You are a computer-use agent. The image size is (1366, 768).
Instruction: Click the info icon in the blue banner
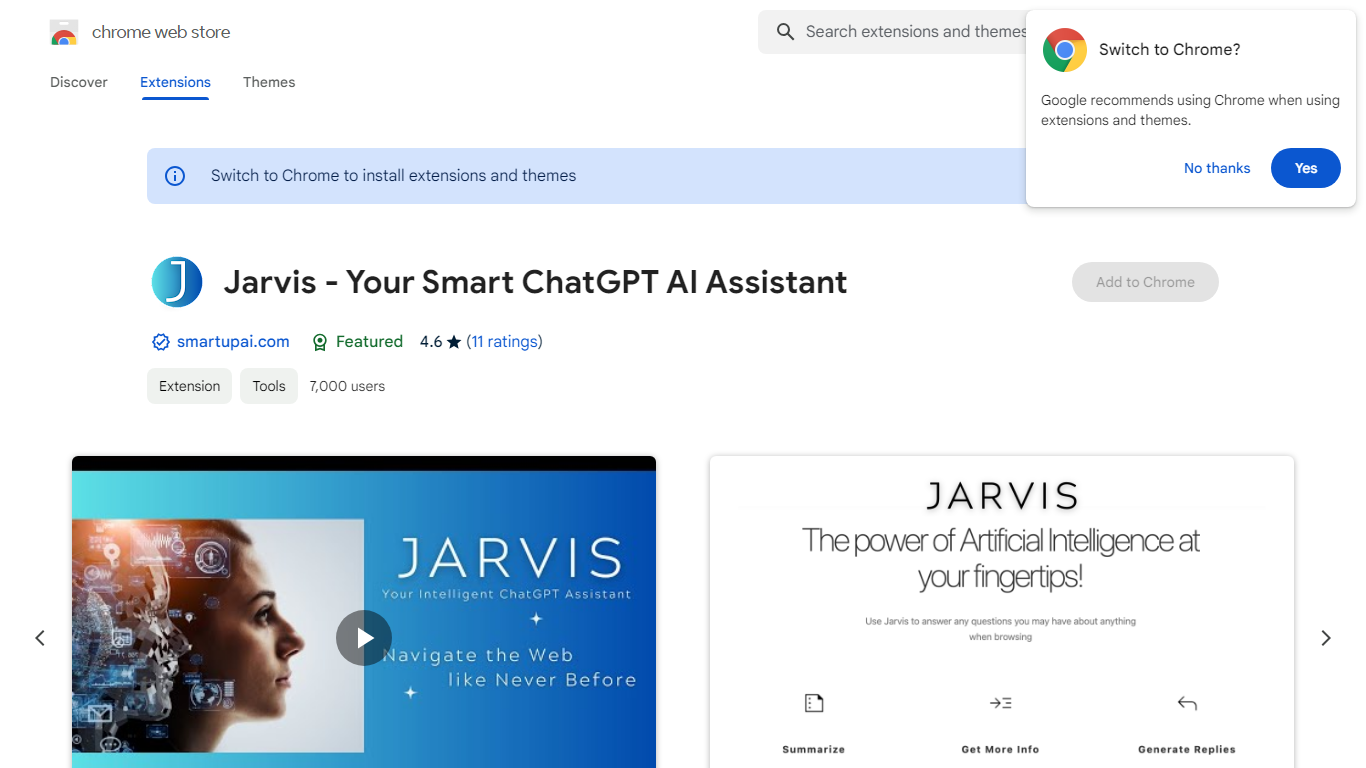coord(175,176)
